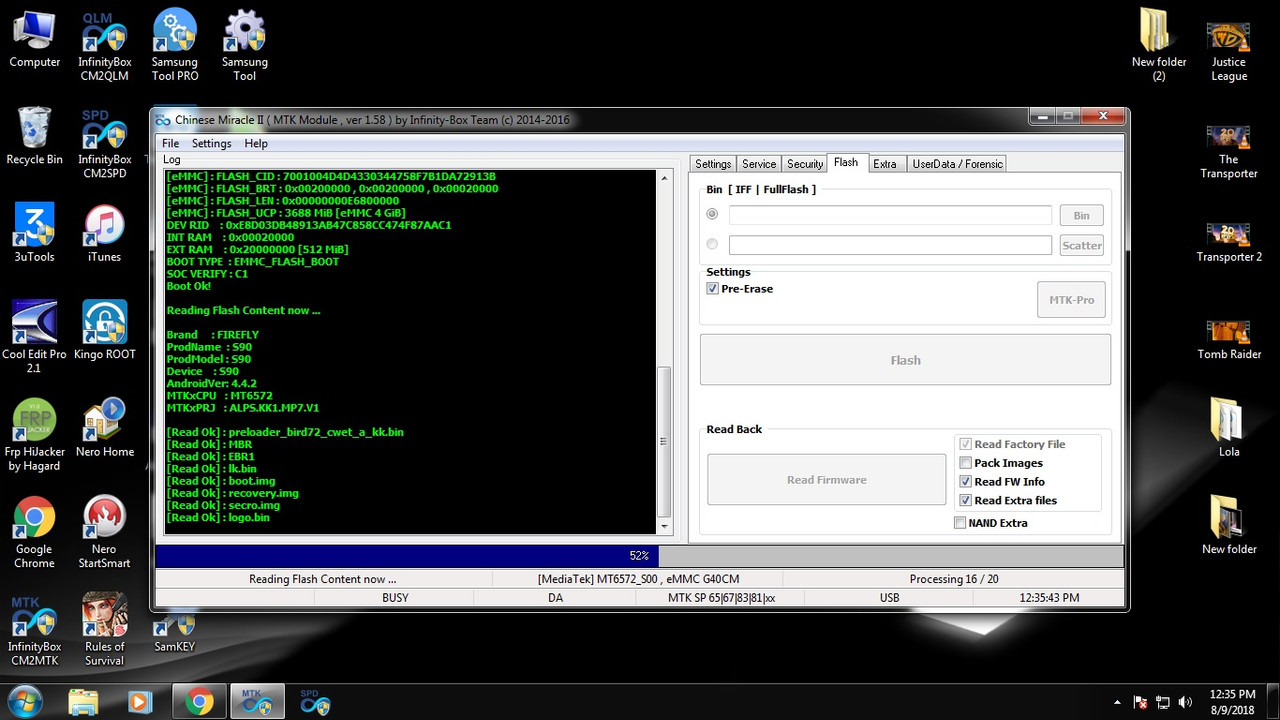This screenshot has width=1280, height=720.
Task: Open Help menu
Action: click(256, 144)
